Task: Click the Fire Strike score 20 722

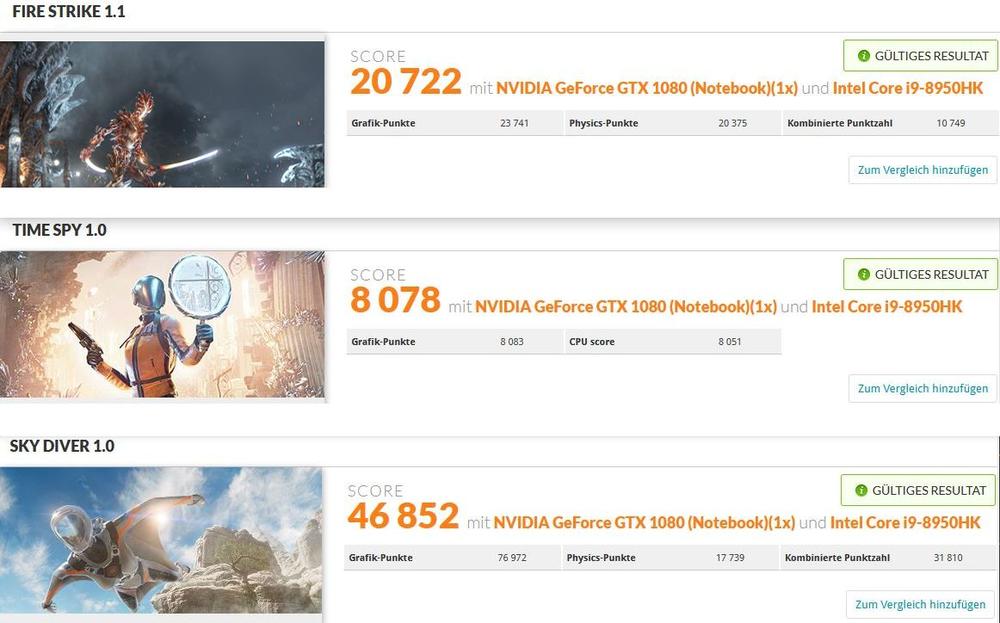Action: (406, 82)
